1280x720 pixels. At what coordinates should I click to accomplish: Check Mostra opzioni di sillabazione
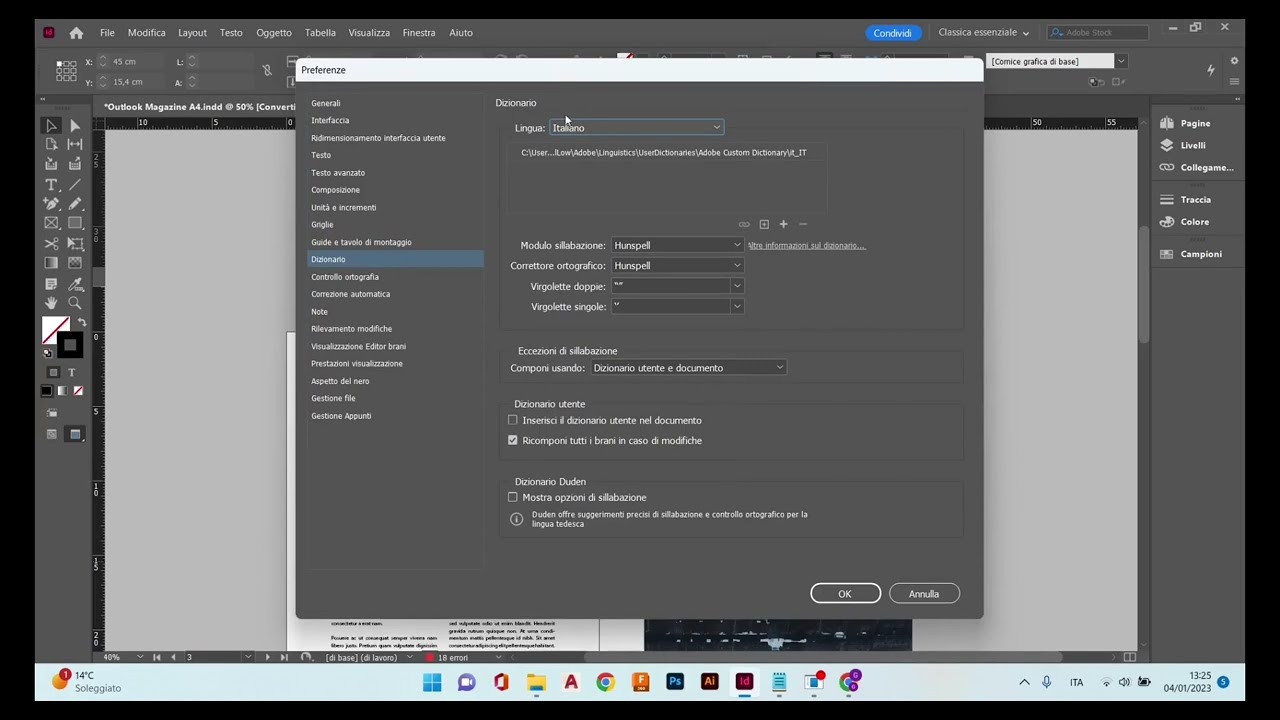pos(513,497)
